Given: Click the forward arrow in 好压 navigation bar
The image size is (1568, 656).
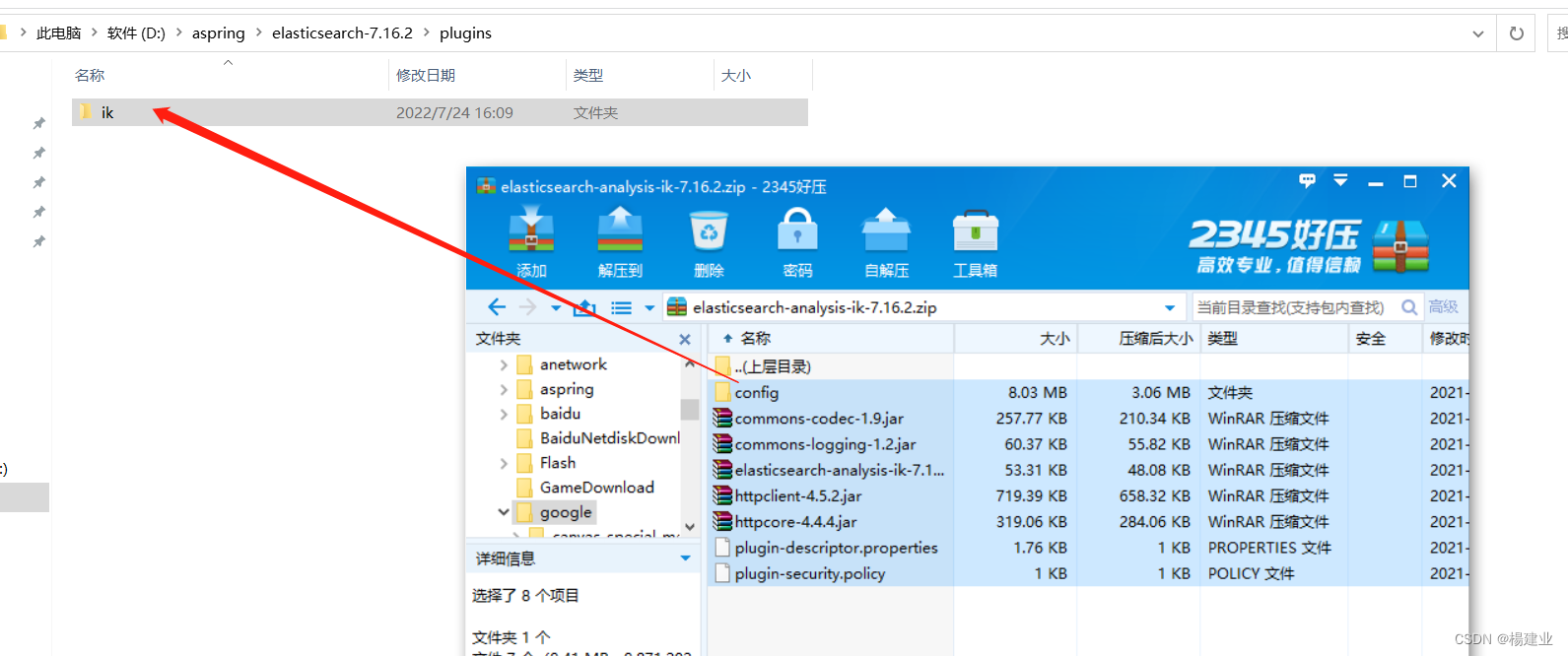Looking at the screenshot, I should (x=528, y=307).
